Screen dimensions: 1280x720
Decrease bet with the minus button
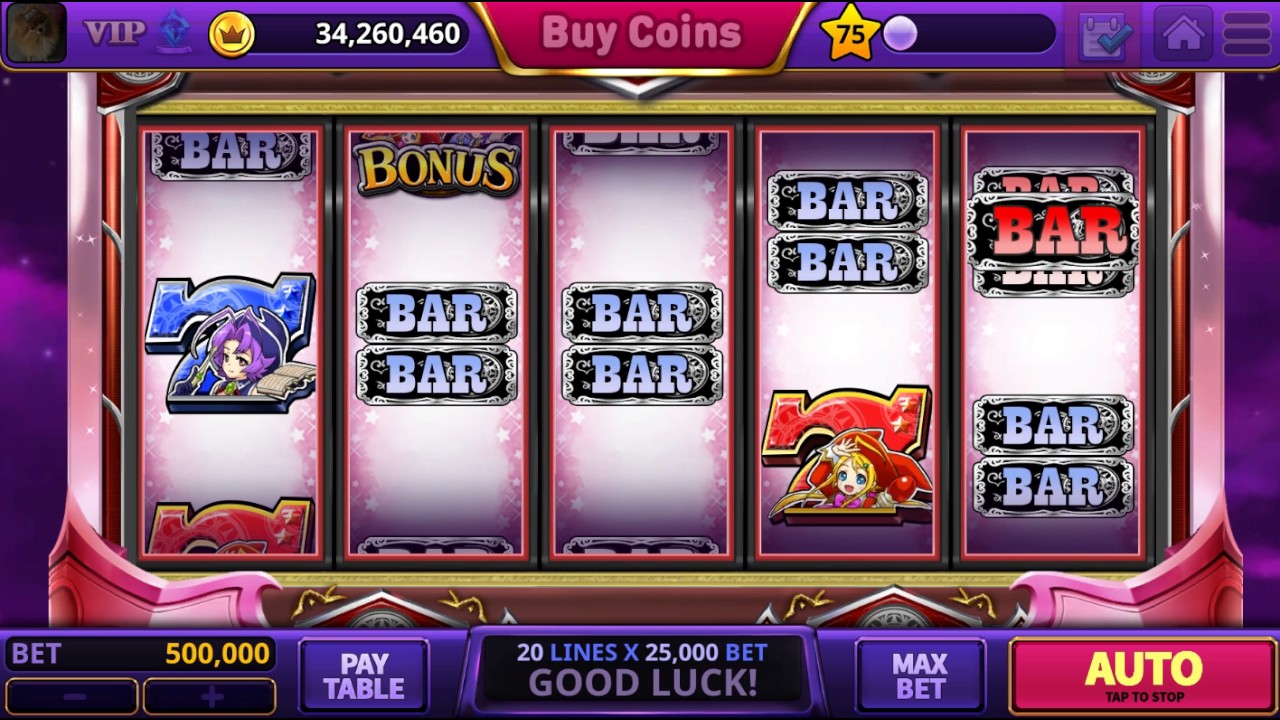[71, 696]
